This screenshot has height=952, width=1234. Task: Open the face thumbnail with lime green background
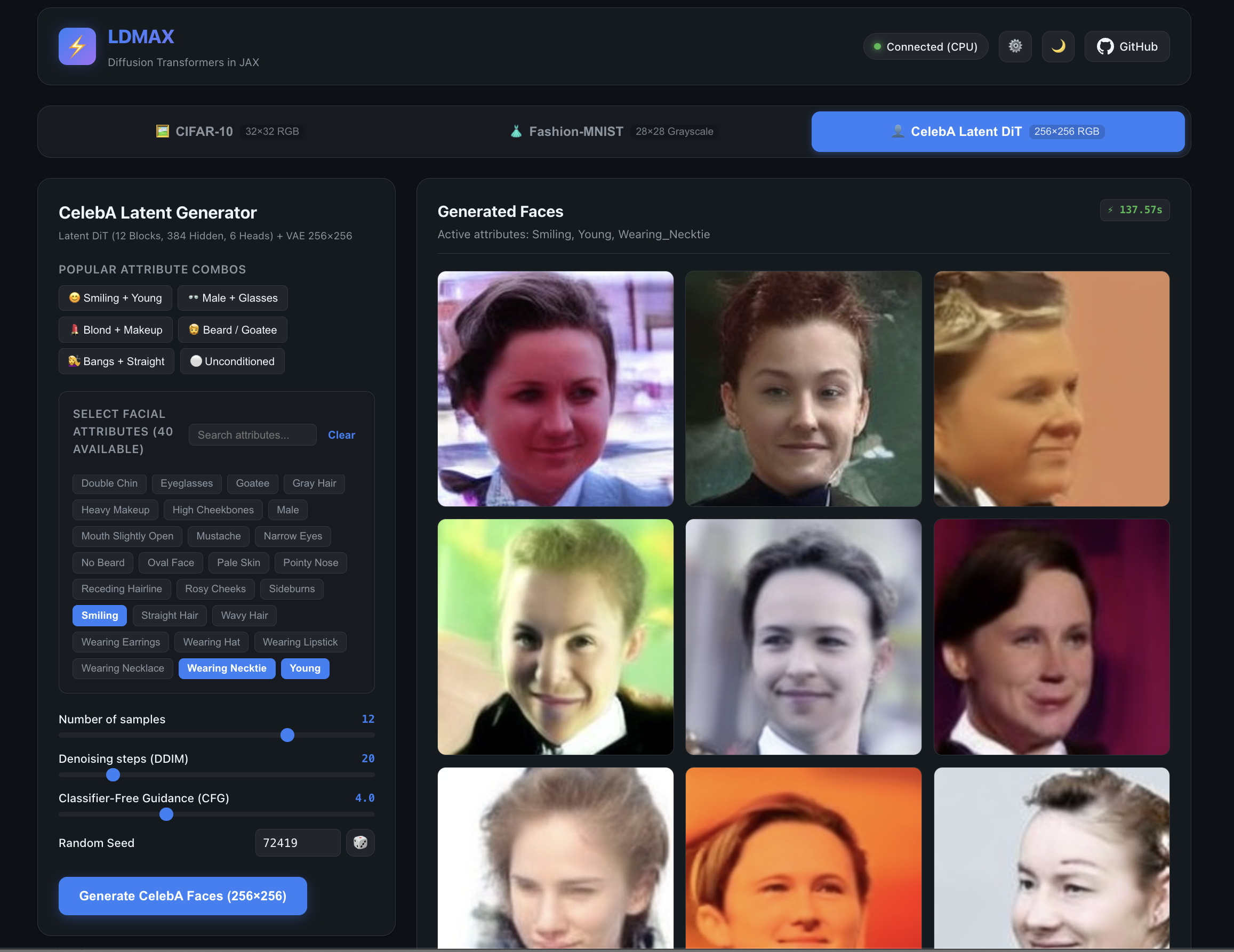pos(556,637)
